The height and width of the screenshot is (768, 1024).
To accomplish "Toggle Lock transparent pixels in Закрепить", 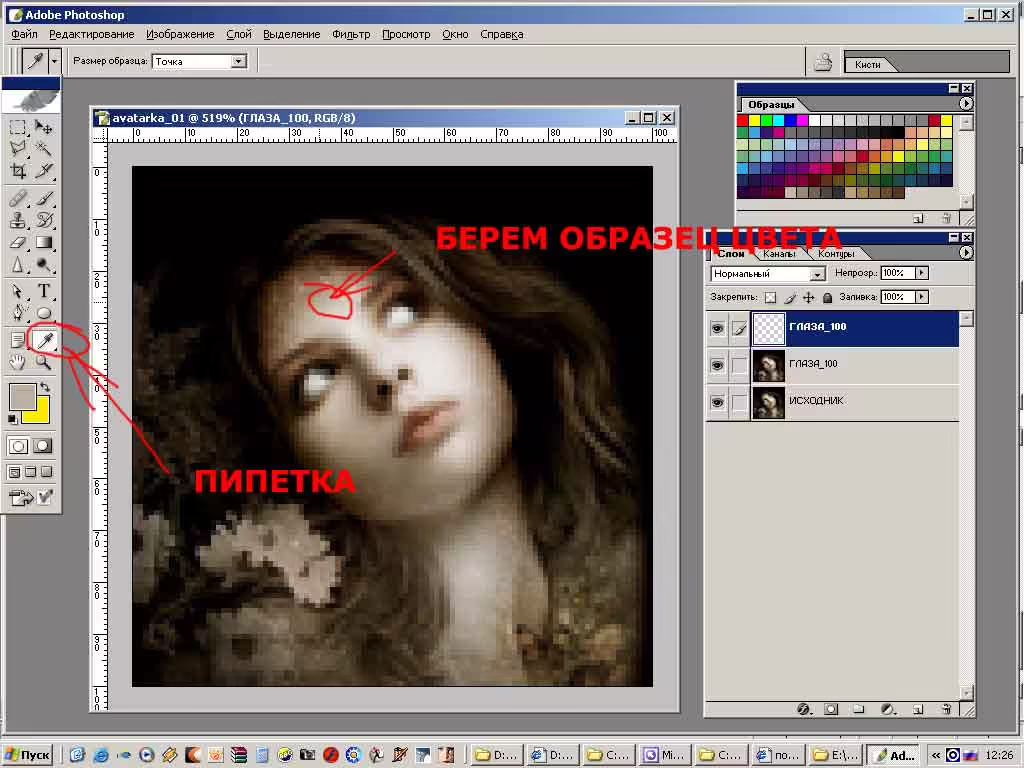I will click(771, 298).
